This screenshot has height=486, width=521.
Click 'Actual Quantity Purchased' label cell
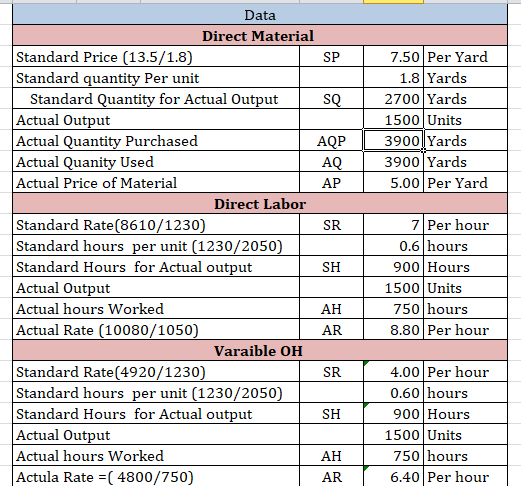tap(156, 141)
